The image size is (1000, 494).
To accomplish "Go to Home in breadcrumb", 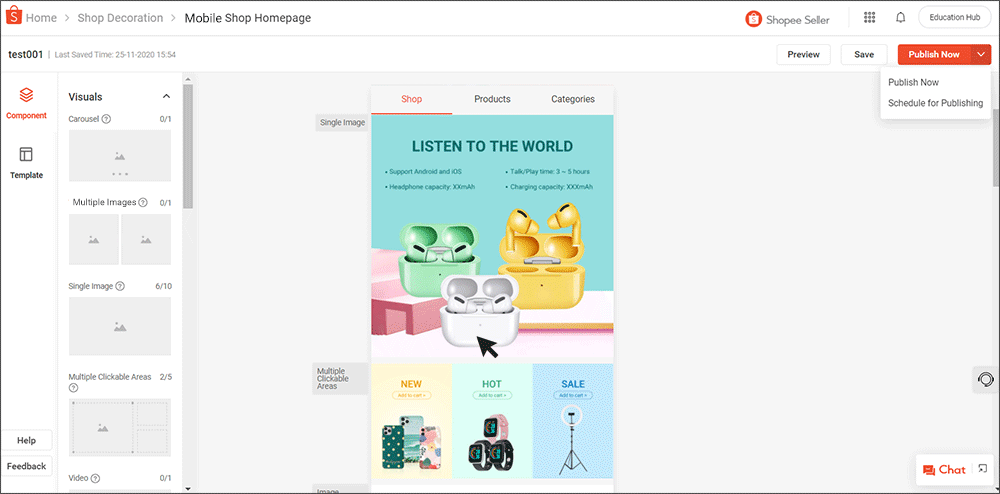I will click(41, 18).
